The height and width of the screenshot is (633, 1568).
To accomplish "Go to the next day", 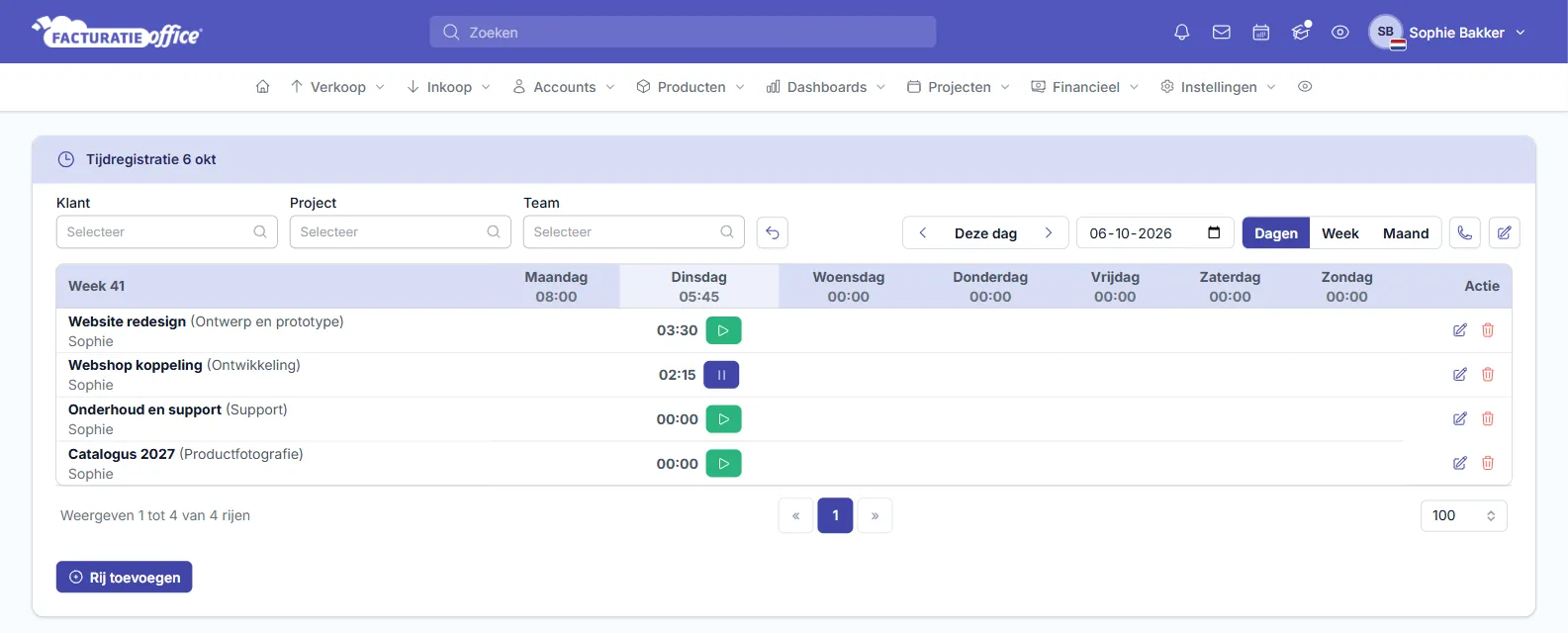I will click(1049, 233).
